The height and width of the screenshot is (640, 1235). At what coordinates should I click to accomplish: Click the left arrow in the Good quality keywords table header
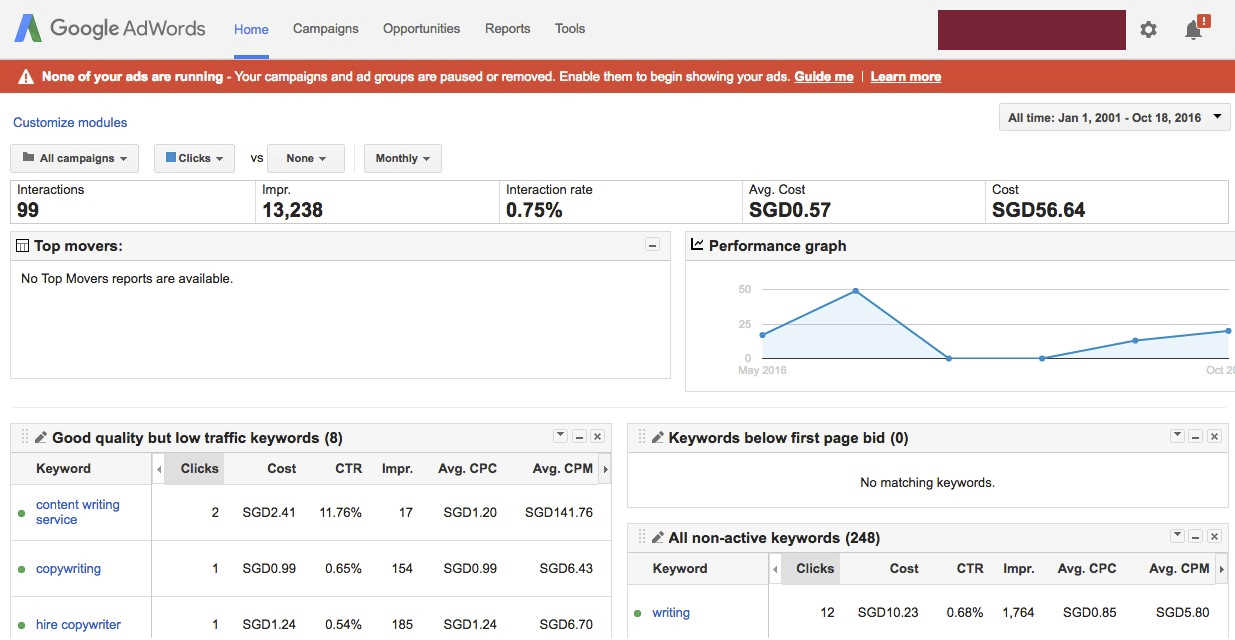point(158,469)
